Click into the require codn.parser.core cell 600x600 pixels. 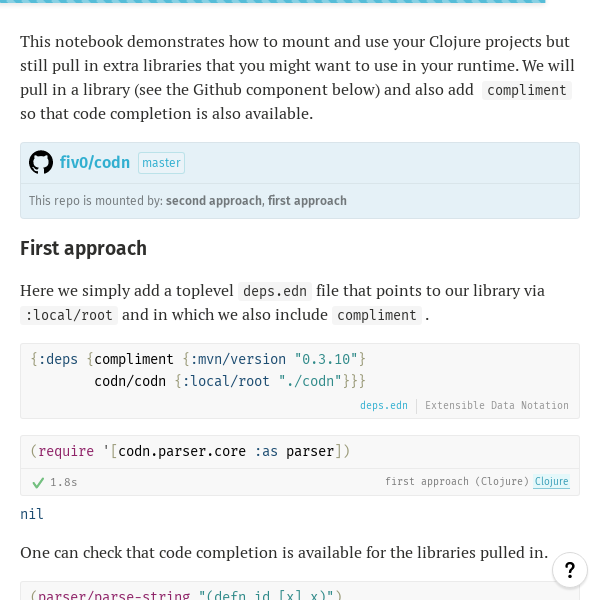point(300,452)
